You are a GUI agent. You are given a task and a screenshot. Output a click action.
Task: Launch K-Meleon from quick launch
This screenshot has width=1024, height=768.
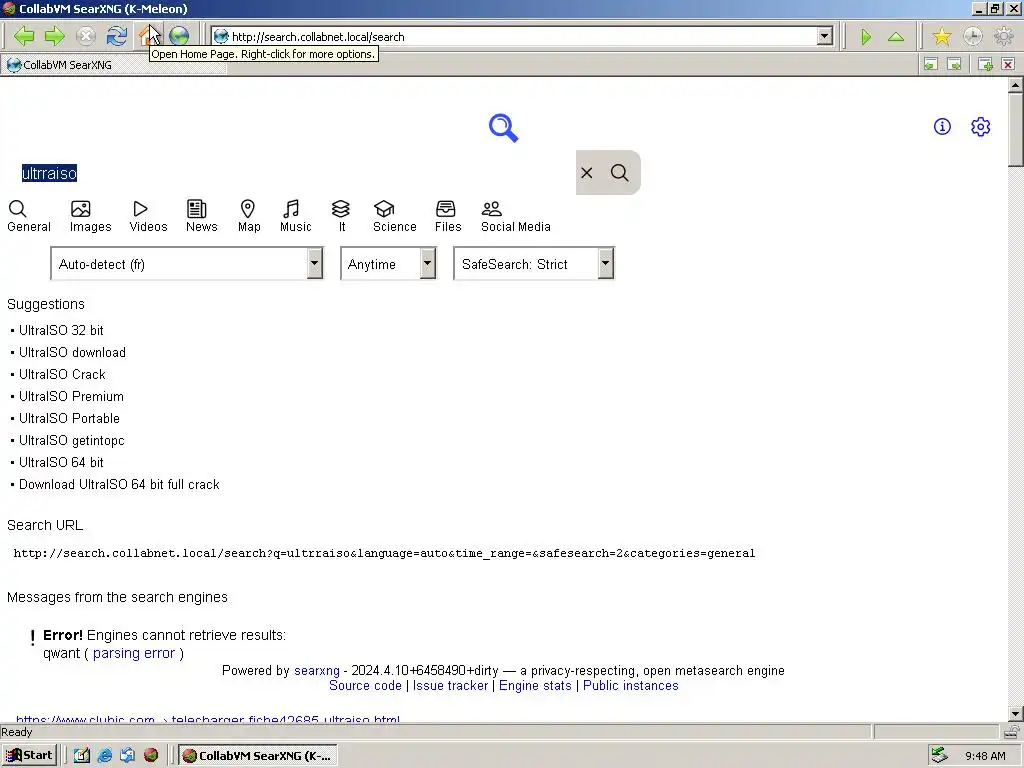[x=151, y=755]
